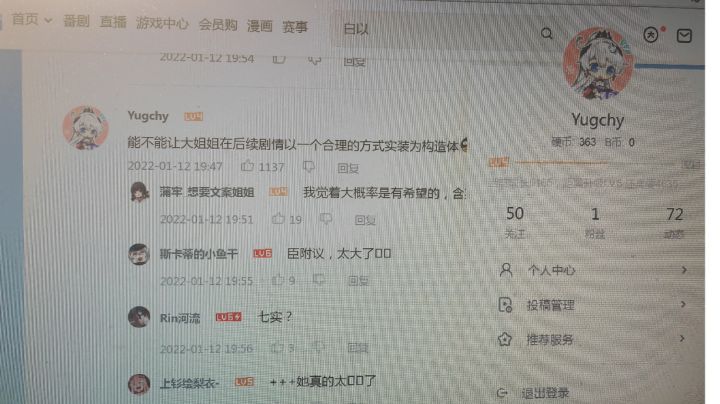This screenshot has width=720, height=404.
Task: Open 会员购 in the top navigation
Action: point(218,25)
